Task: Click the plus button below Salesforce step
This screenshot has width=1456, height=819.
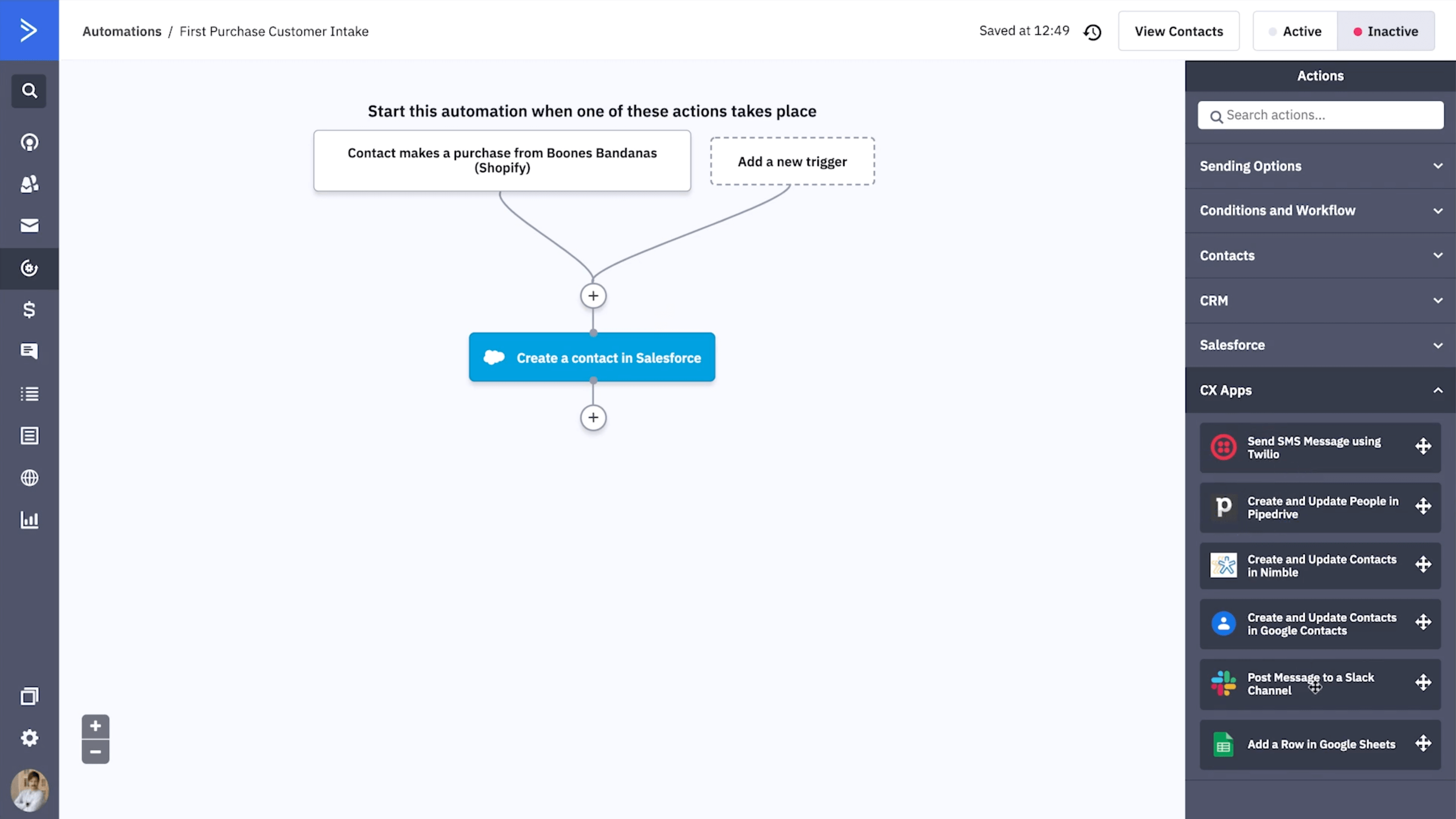Action: pos(593,418)
